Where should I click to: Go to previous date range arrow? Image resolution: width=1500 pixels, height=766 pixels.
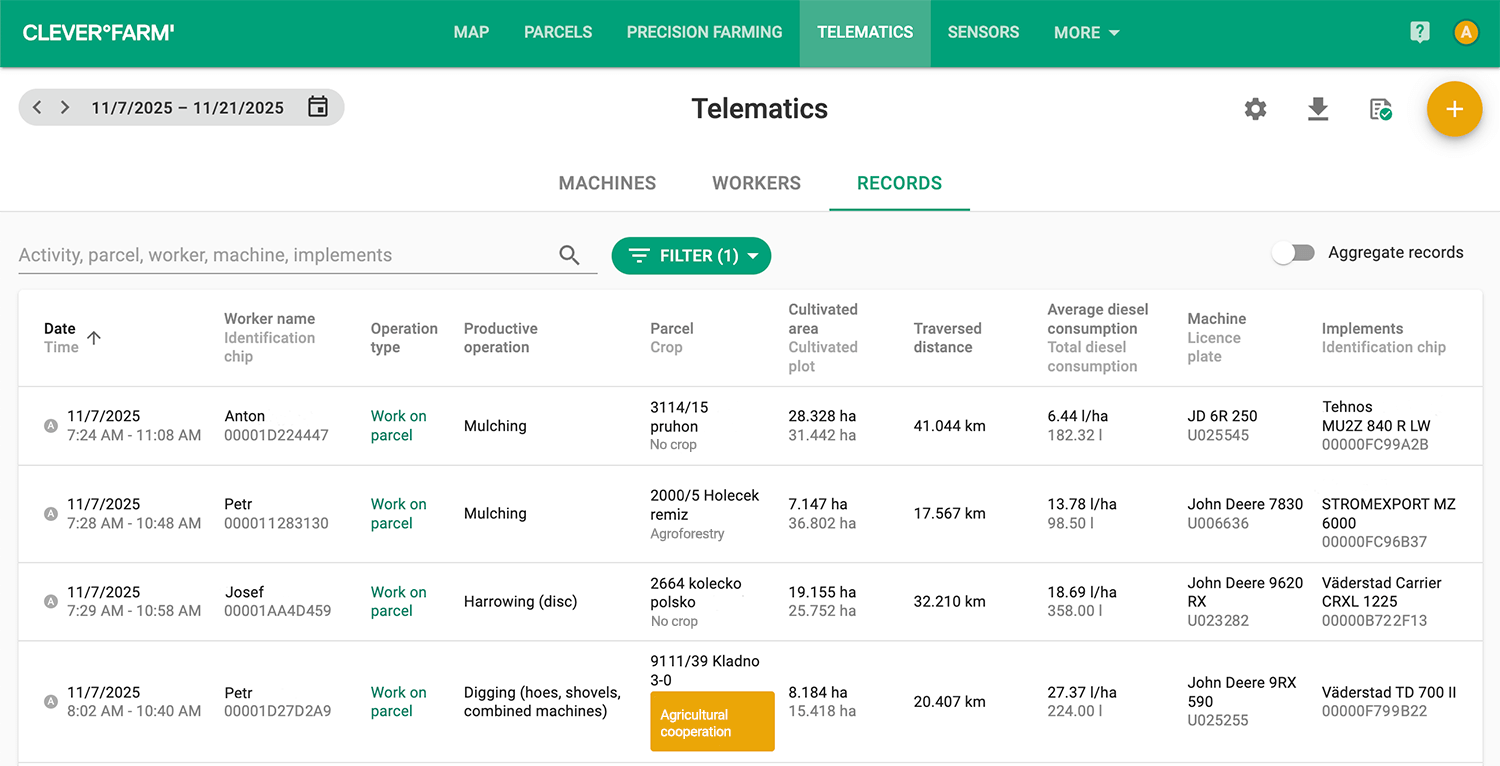coord(37,107)
